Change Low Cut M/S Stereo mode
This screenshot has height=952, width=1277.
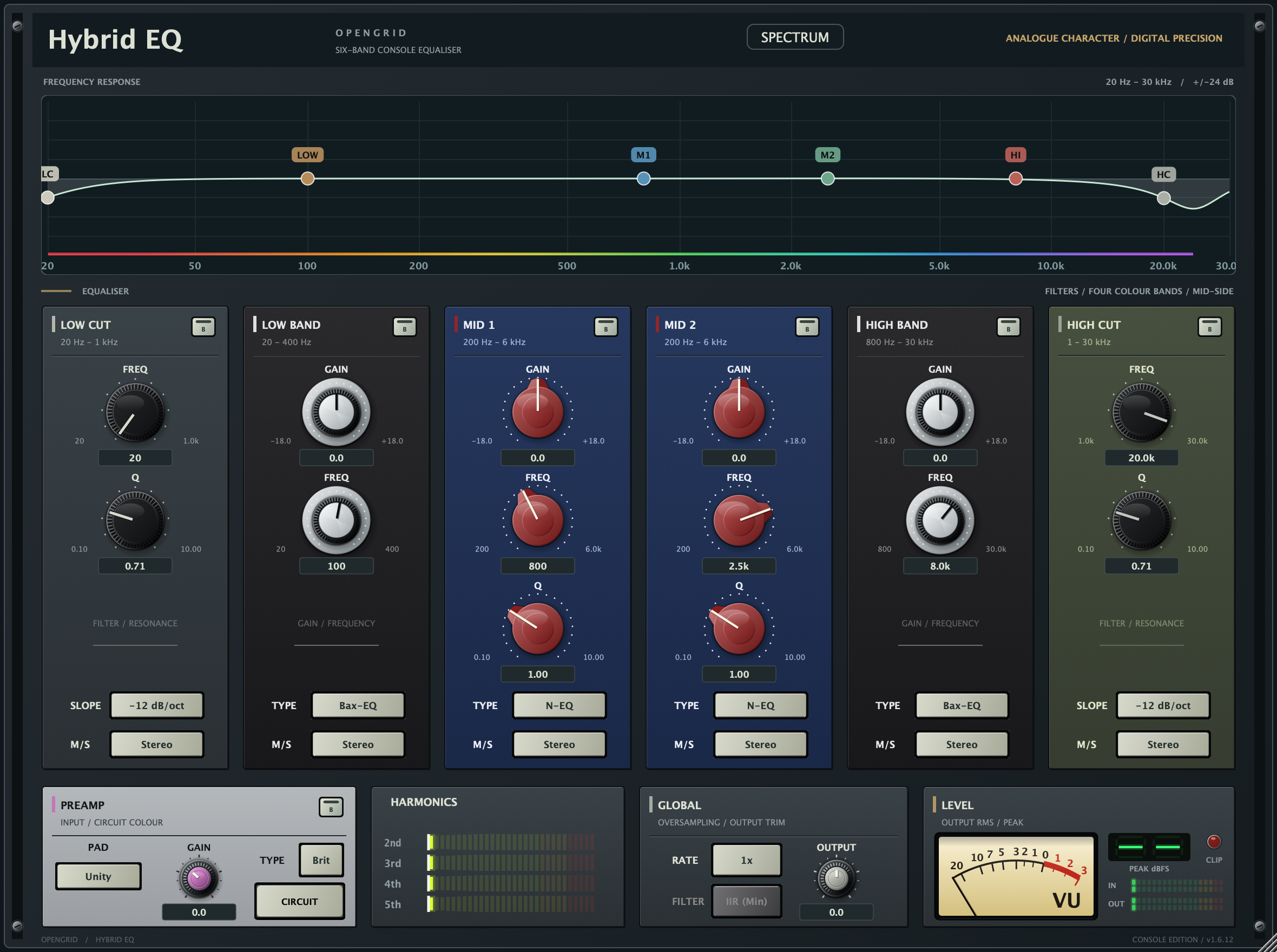tap(157, 744)
